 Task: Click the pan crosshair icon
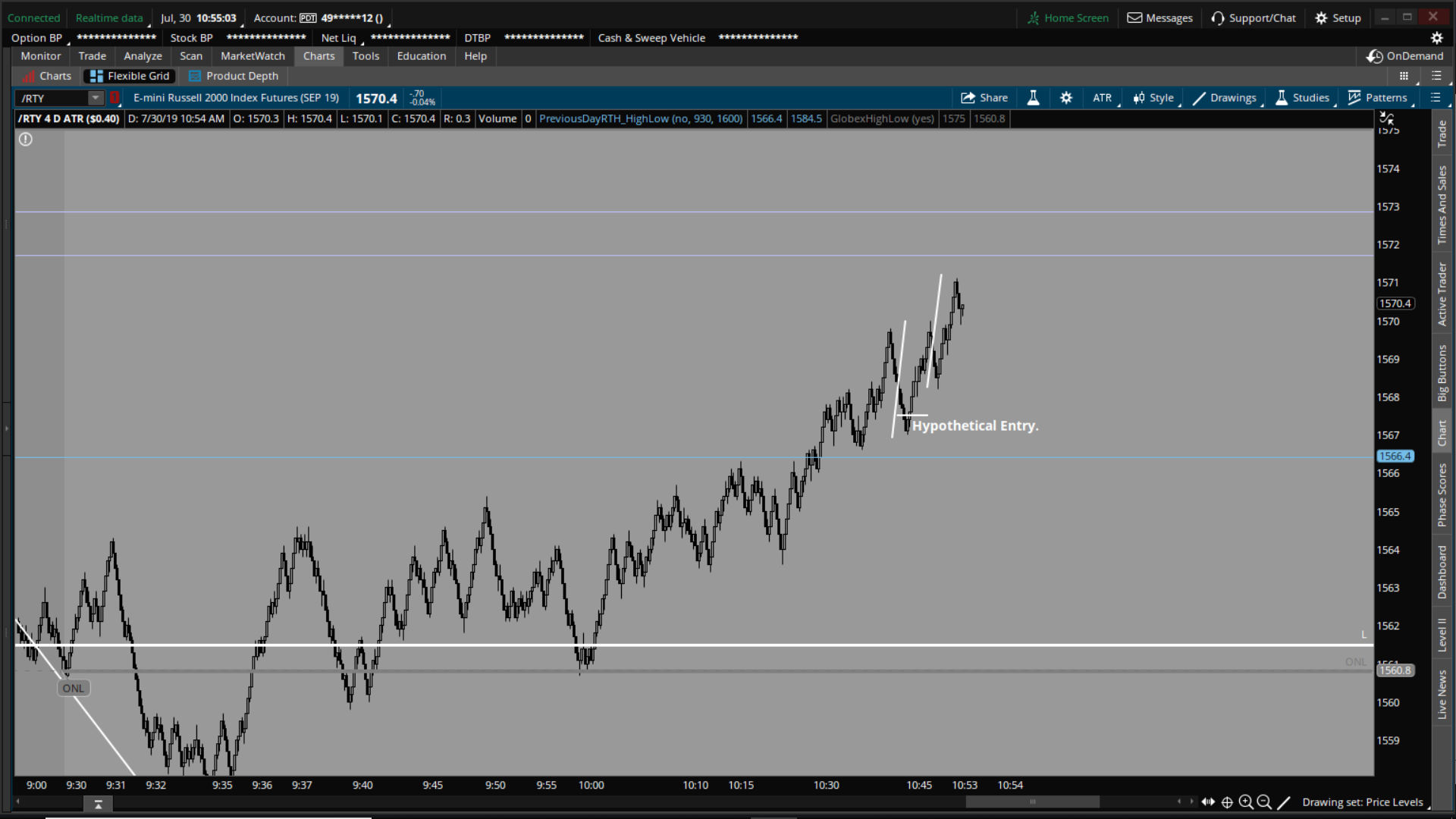[x=1227, y=802]
